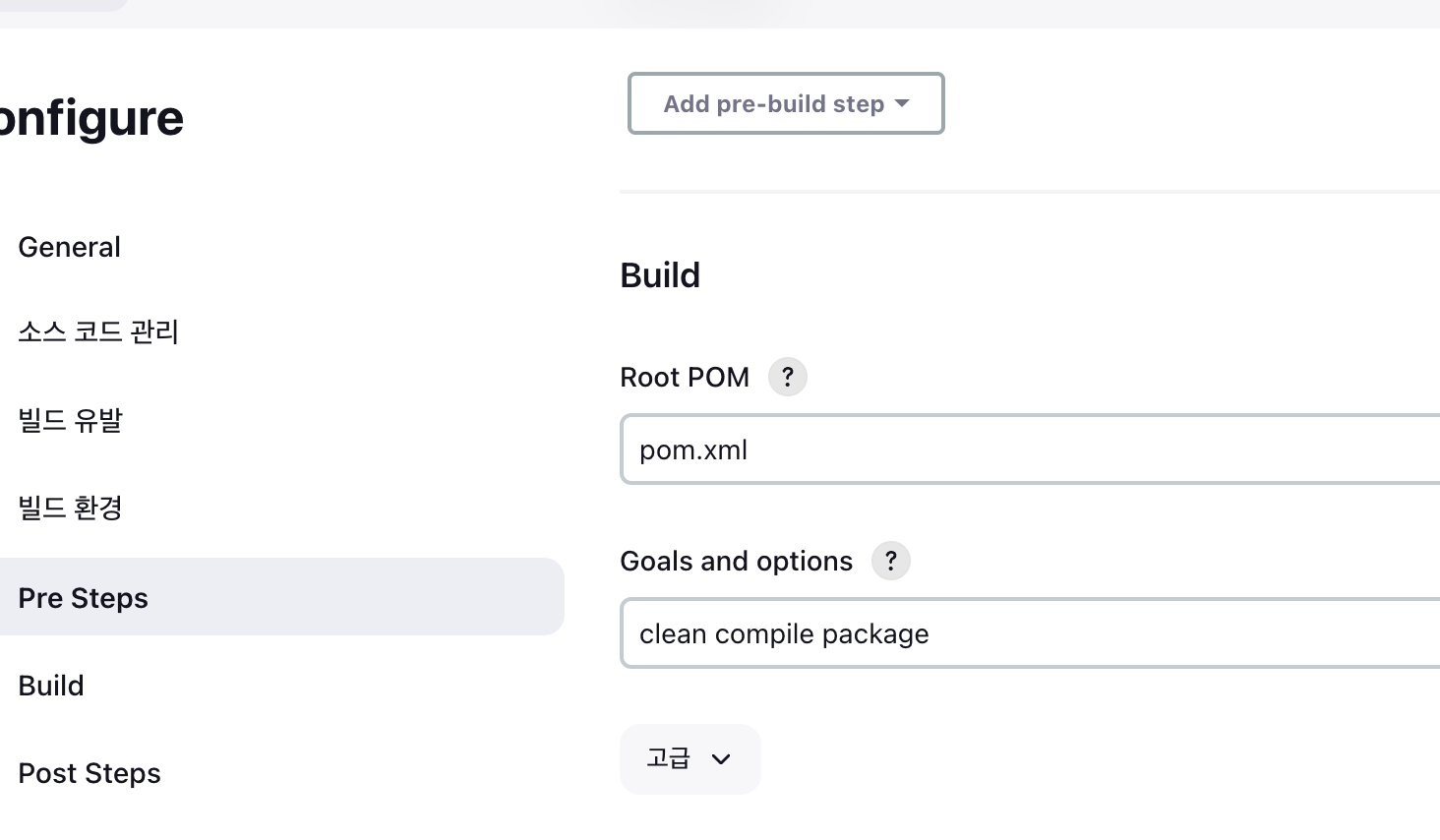
Task: Expand the 고급 advanced section
Action: click(690, 758)
